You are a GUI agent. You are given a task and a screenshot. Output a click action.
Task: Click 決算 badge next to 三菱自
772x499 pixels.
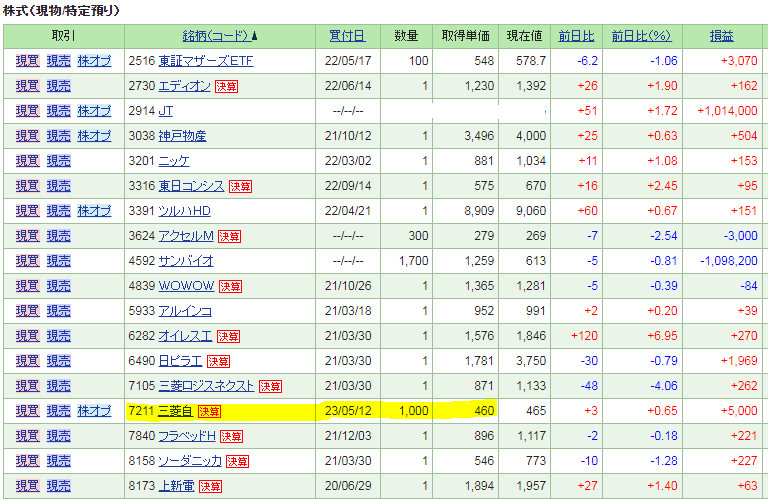[x=209, y=412]
